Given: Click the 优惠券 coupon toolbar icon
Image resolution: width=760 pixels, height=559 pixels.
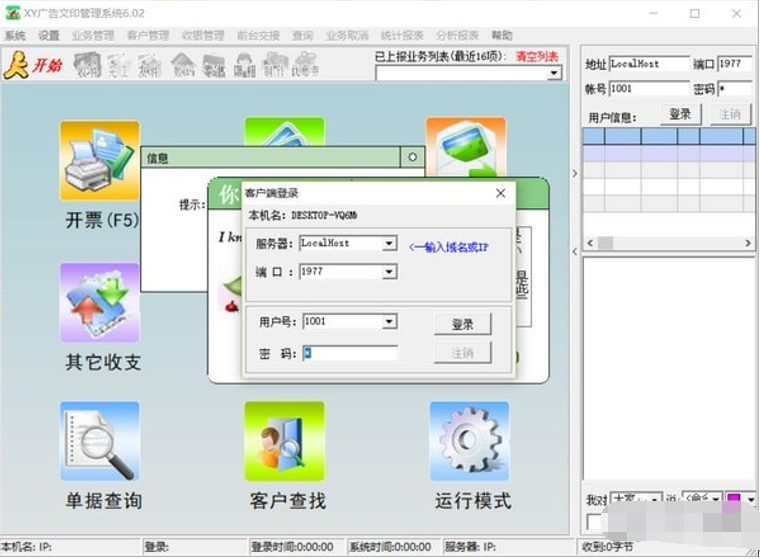Looking at the screenshot, I should pyautogui.click(x=305, y=65).
